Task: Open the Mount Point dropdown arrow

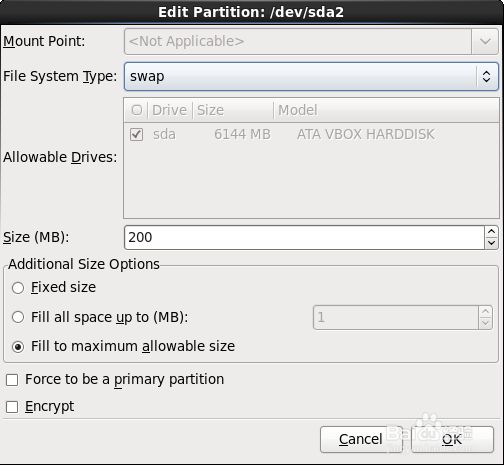Action: (x=485, y=42)
